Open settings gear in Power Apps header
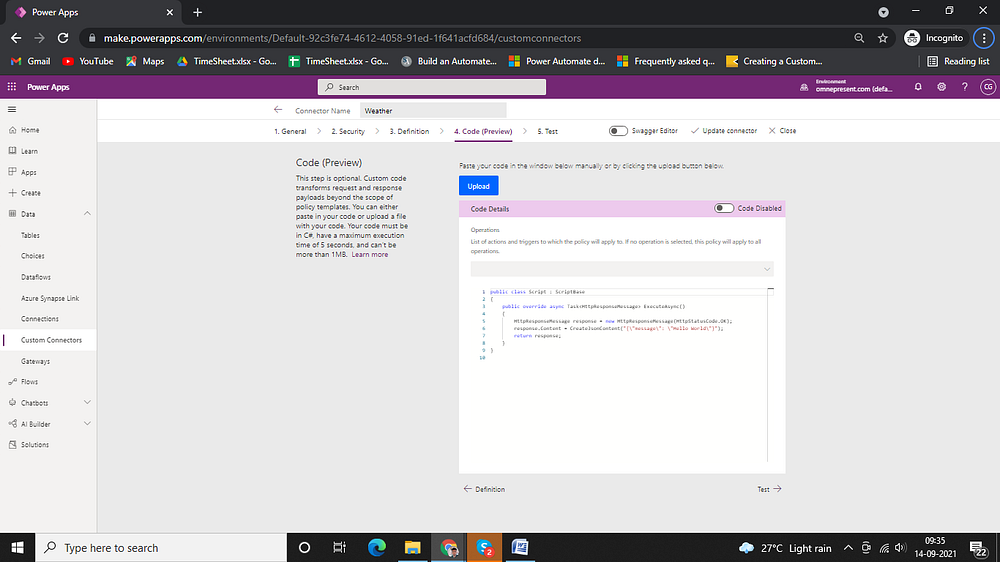Image resolution: width=1000 pixels, height=562 pixels. 941,87
